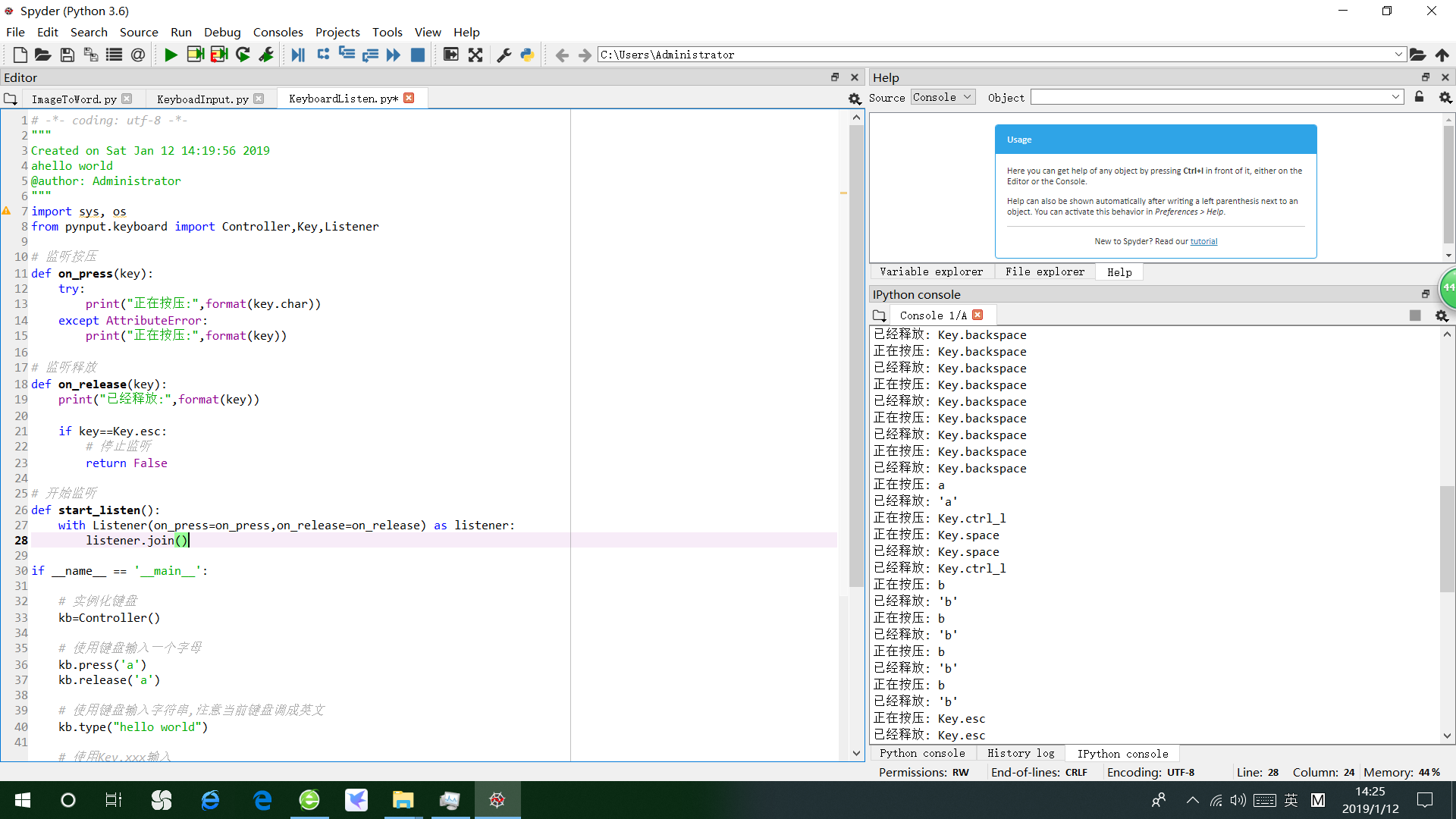Open PYTHONPATH manager python icon

527,55
